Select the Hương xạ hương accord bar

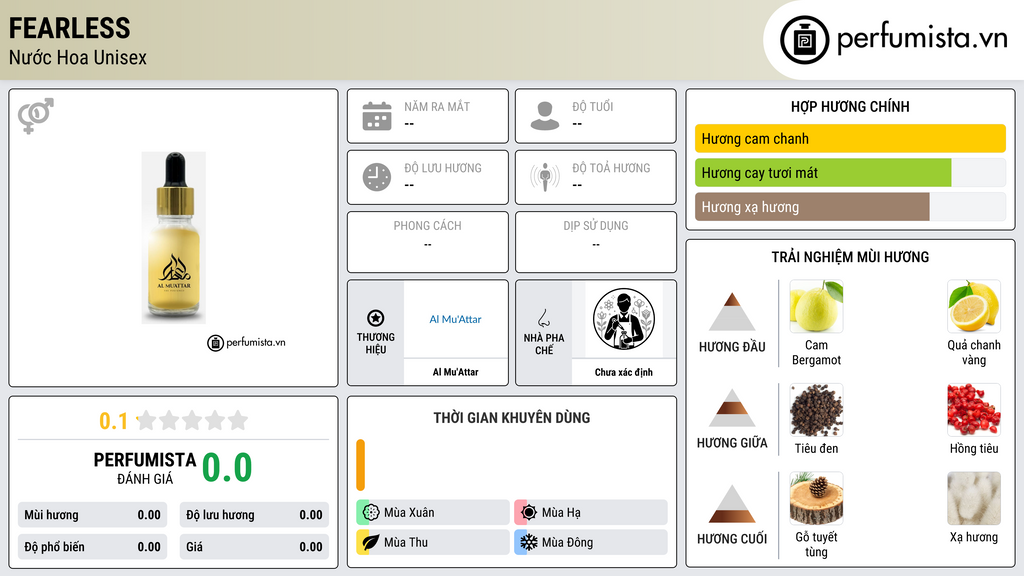[850, 206]
